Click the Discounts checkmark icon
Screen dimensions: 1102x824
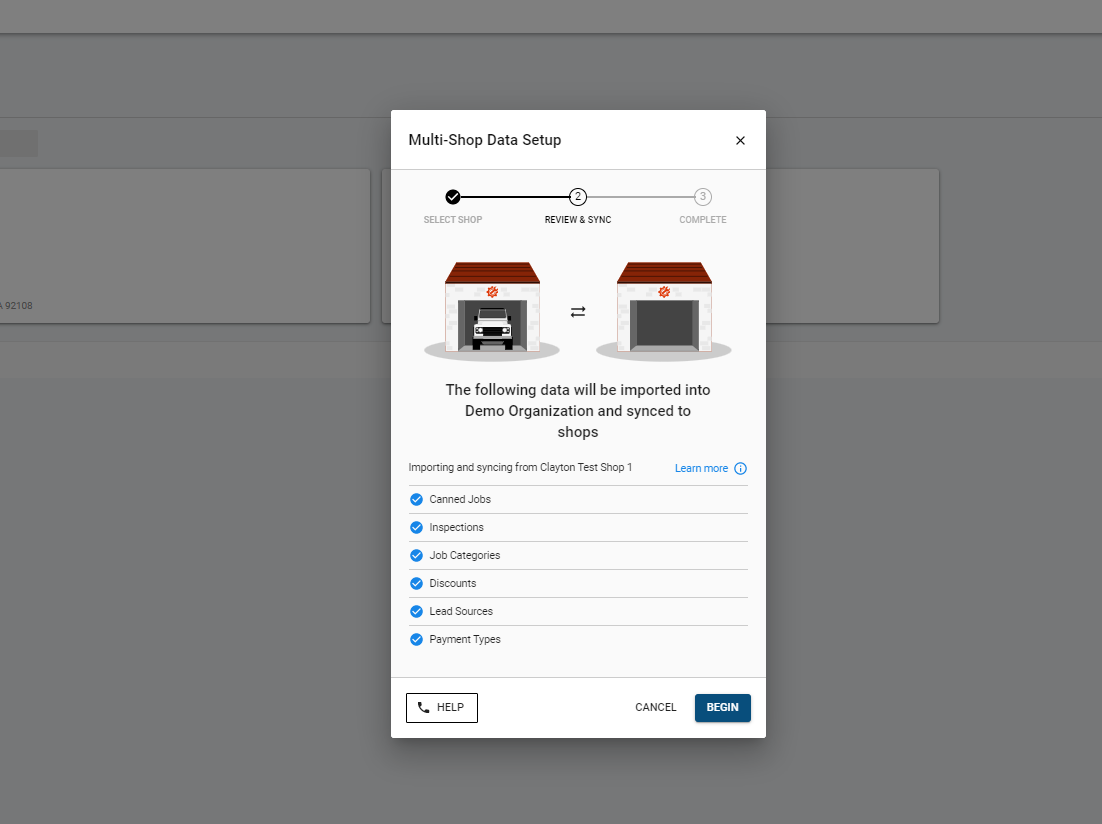click(416, 584)
